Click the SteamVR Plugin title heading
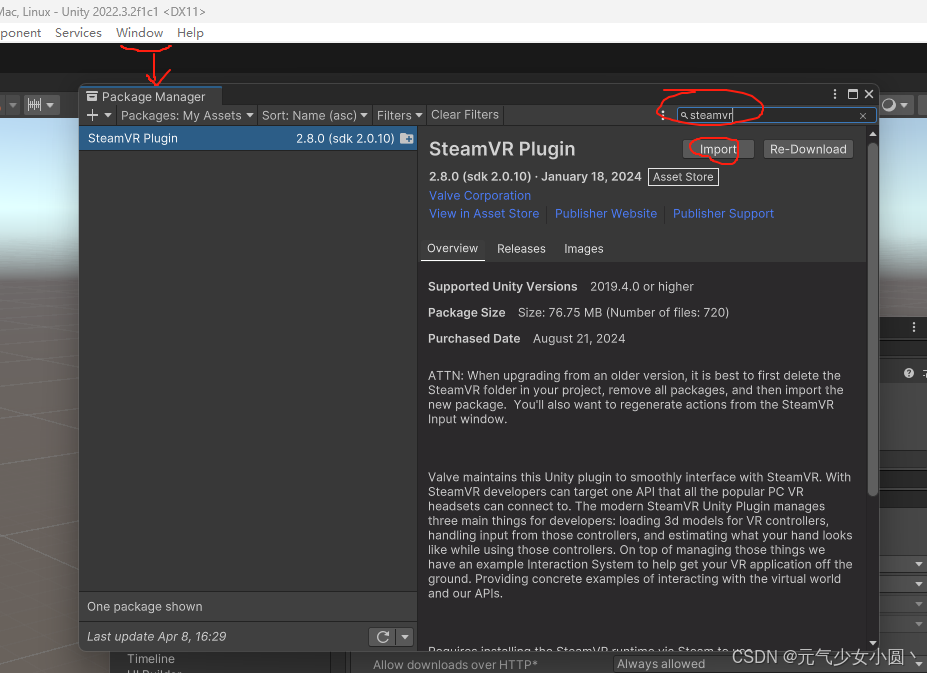 coord(502,149)
